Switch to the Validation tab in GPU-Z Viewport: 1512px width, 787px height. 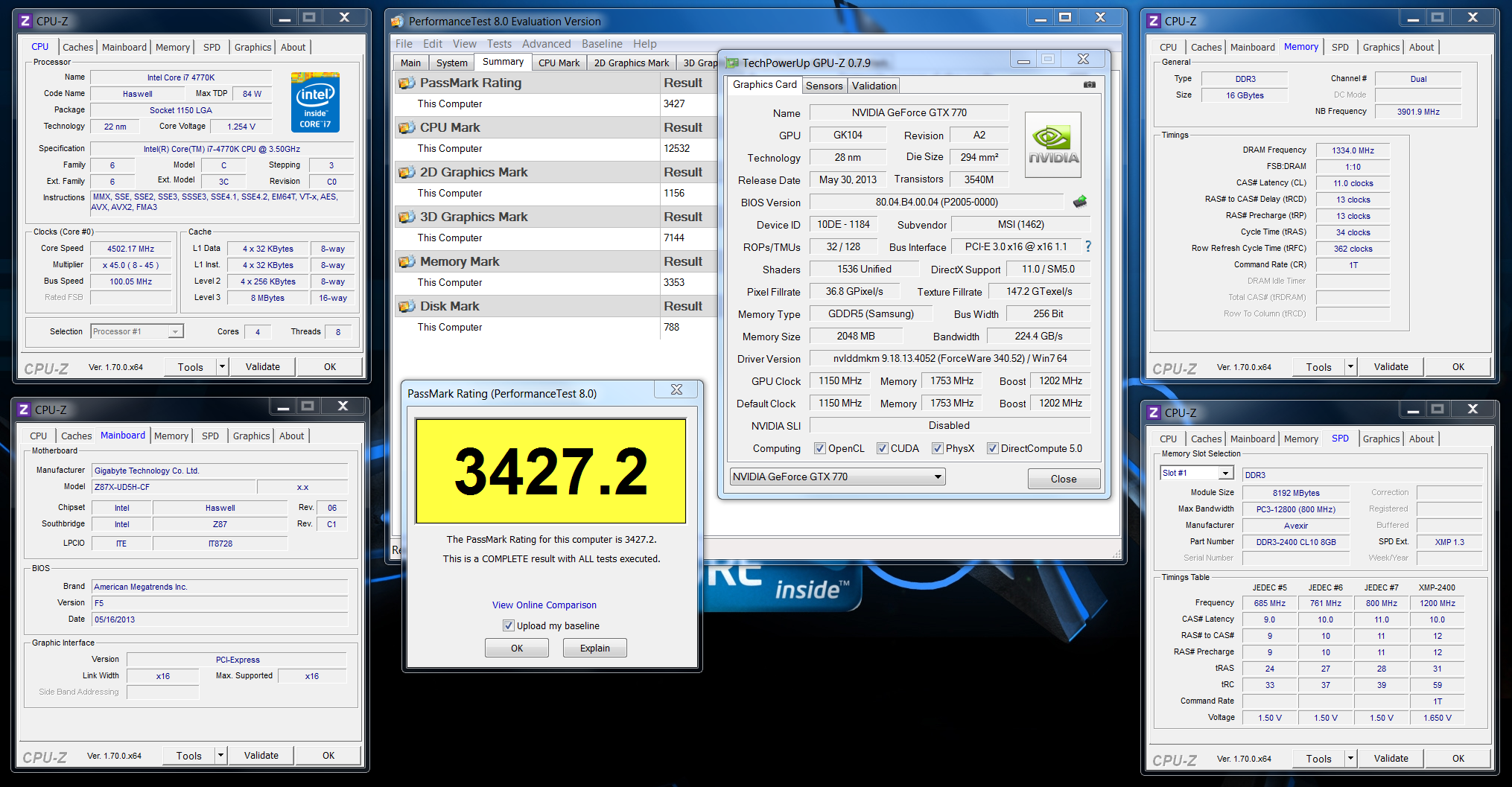pyautogui.click(x=874, y=86)
